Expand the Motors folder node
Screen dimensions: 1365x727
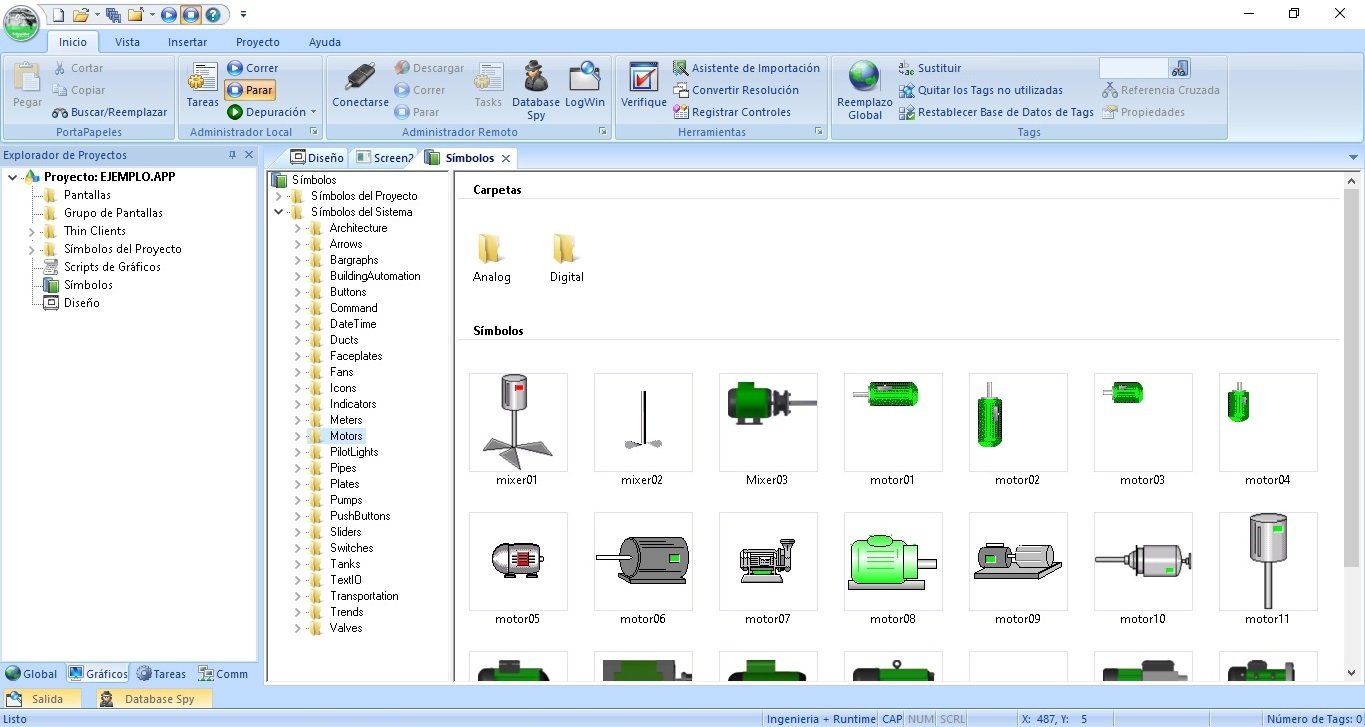coord(297,436)
